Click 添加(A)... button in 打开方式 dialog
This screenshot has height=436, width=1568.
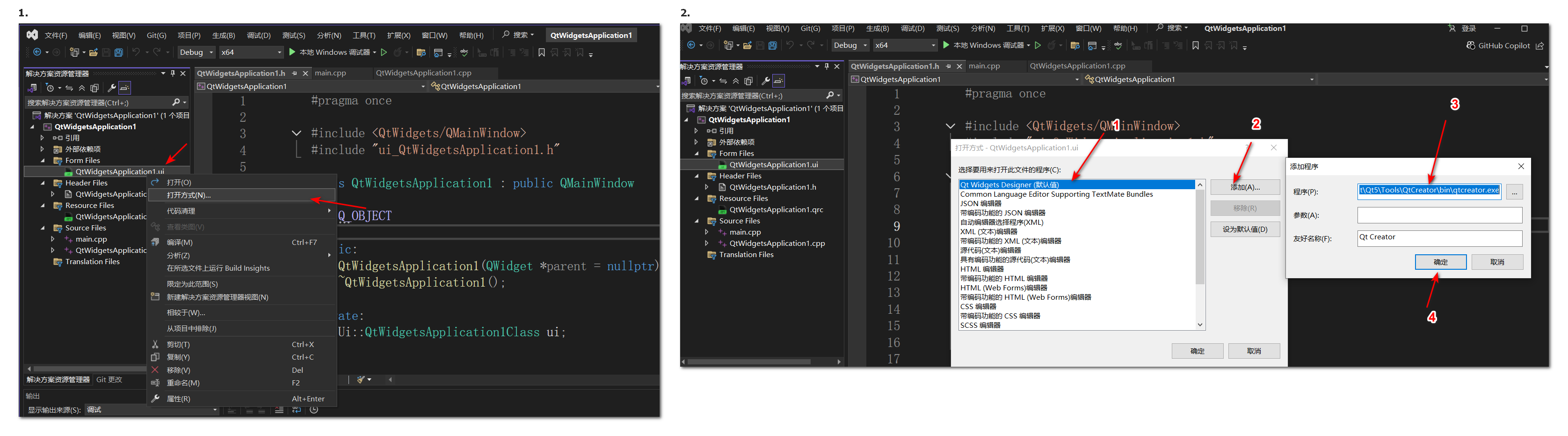click(1245, 187)
